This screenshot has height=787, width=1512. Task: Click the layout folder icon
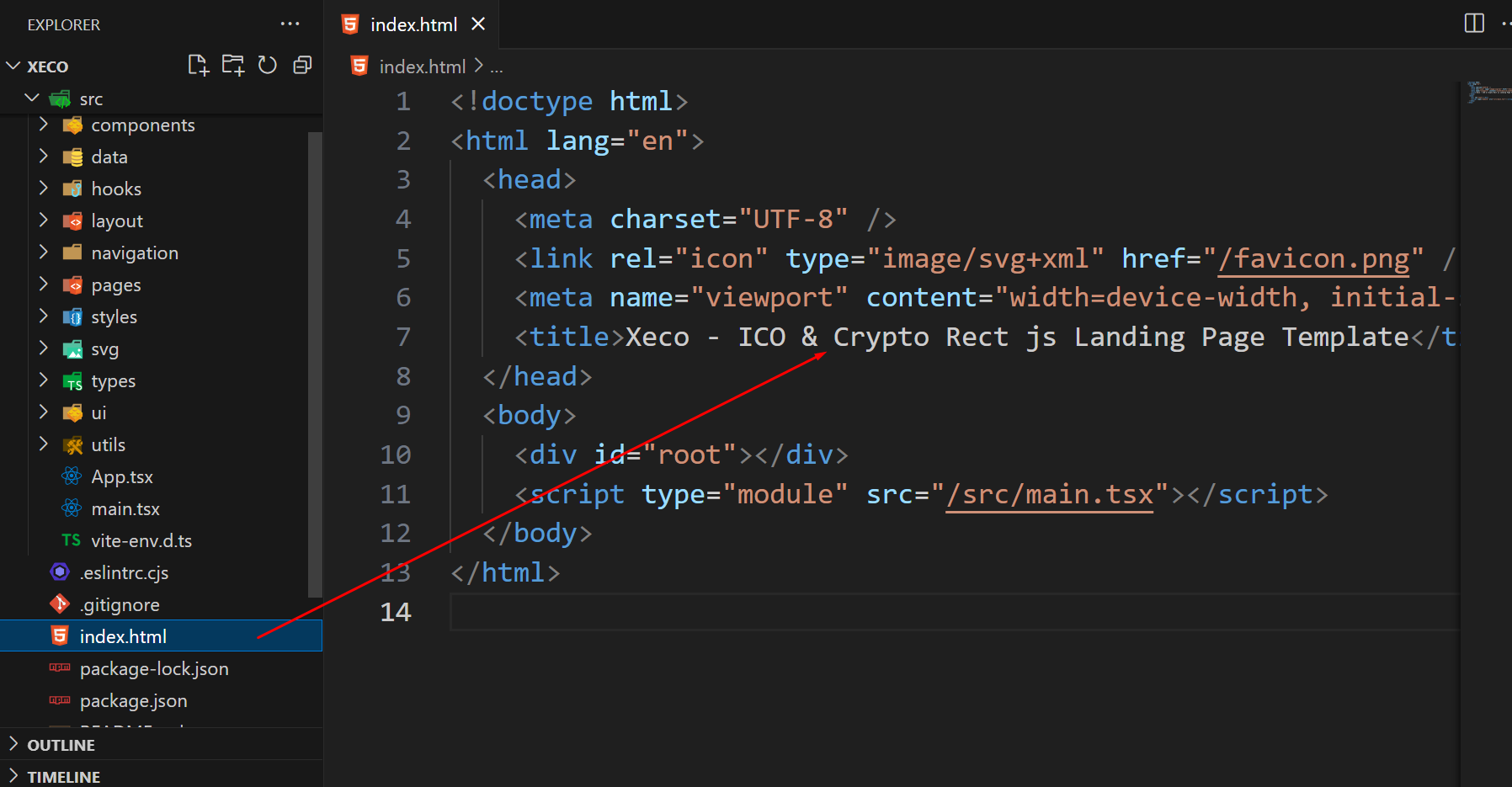pyautogui.click(x=72, y=221)
